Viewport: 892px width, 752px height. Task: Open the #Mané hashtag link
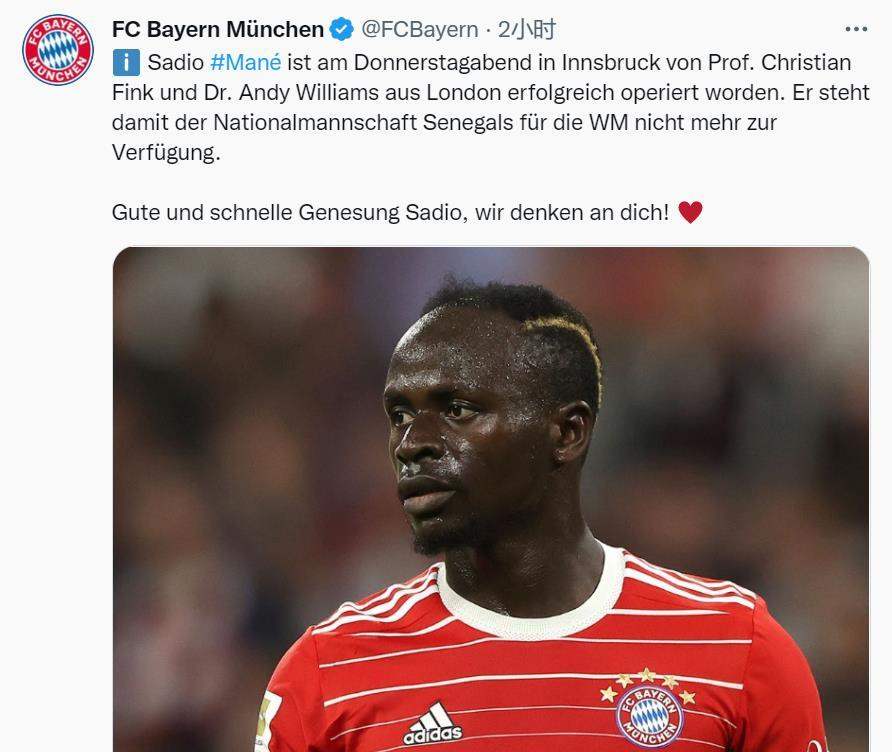[245, 62]
